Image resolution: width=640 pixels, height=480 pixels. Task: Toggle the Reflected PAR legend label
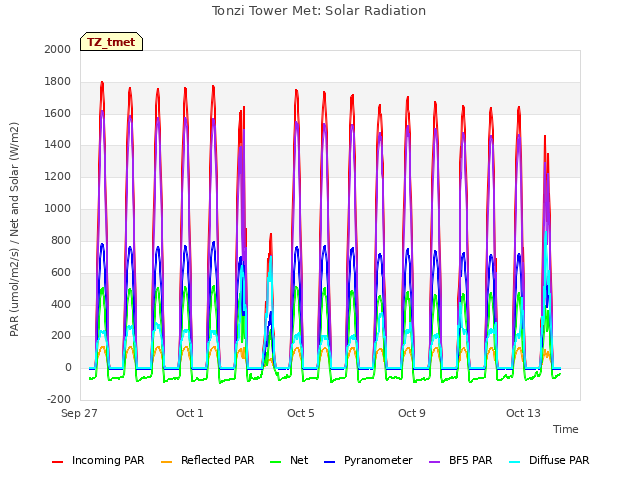(218, 460)
